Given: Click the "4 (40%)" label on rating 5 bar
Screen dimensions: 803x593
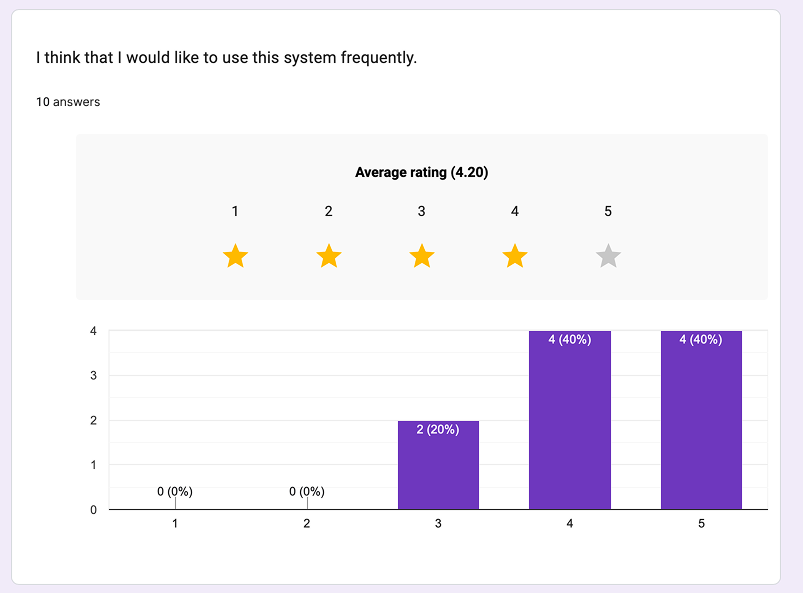Looking at the screenshot, I should pyautogui.click(x=701, y=340).
